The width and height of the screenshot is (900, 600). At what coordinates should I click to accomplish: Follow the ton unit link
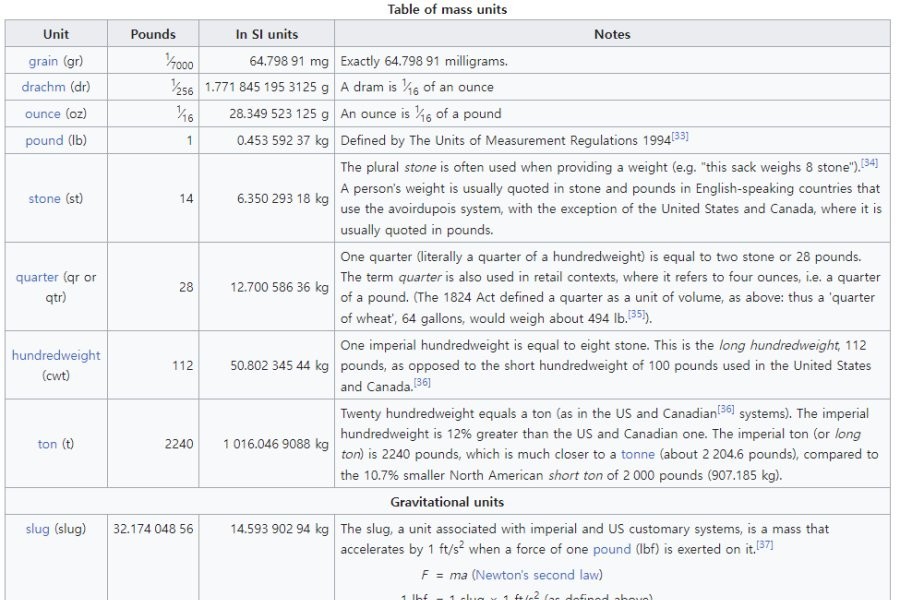47,444
